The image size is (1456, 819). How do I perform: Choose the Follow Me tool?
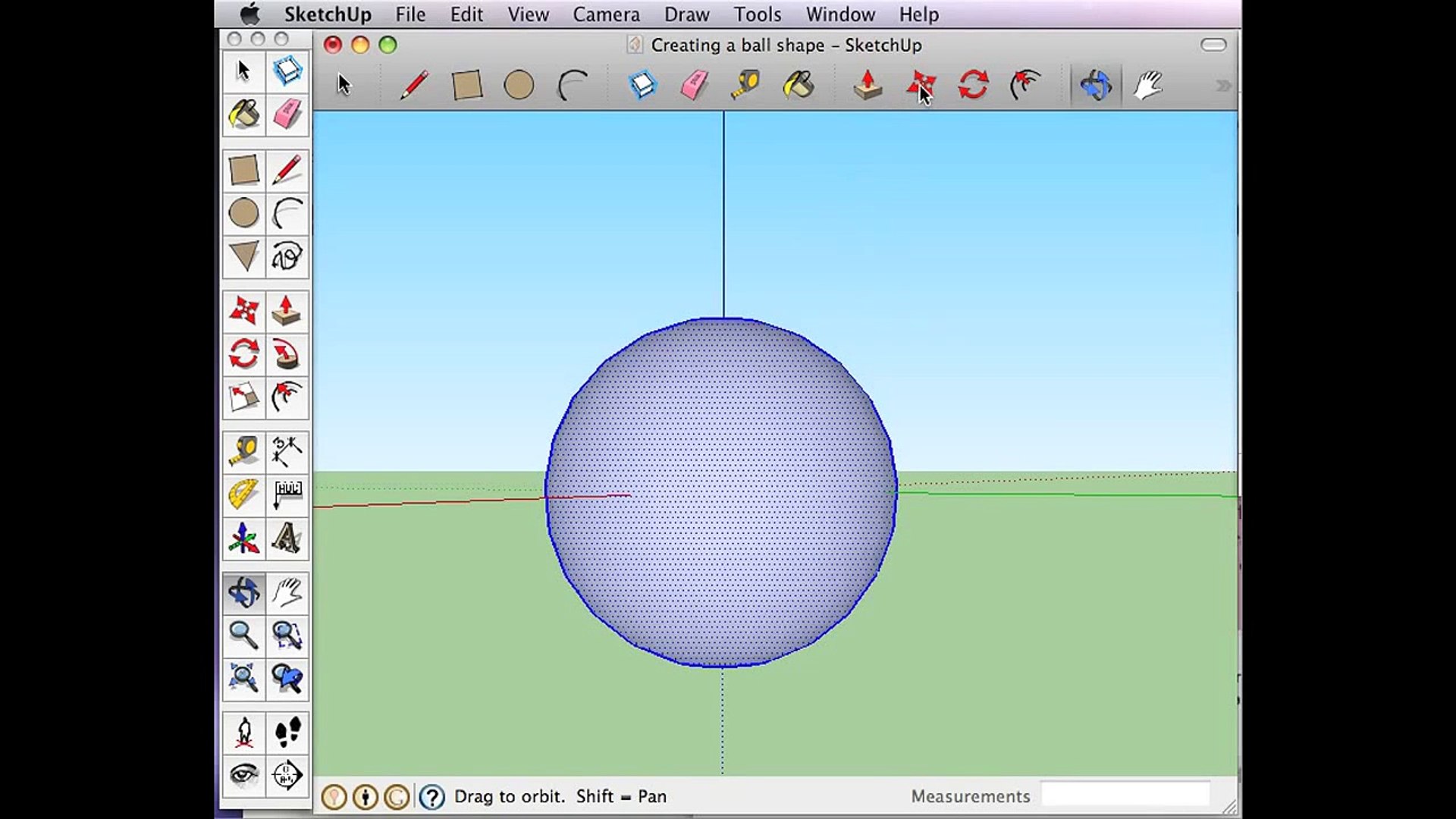tap(287, 354)
